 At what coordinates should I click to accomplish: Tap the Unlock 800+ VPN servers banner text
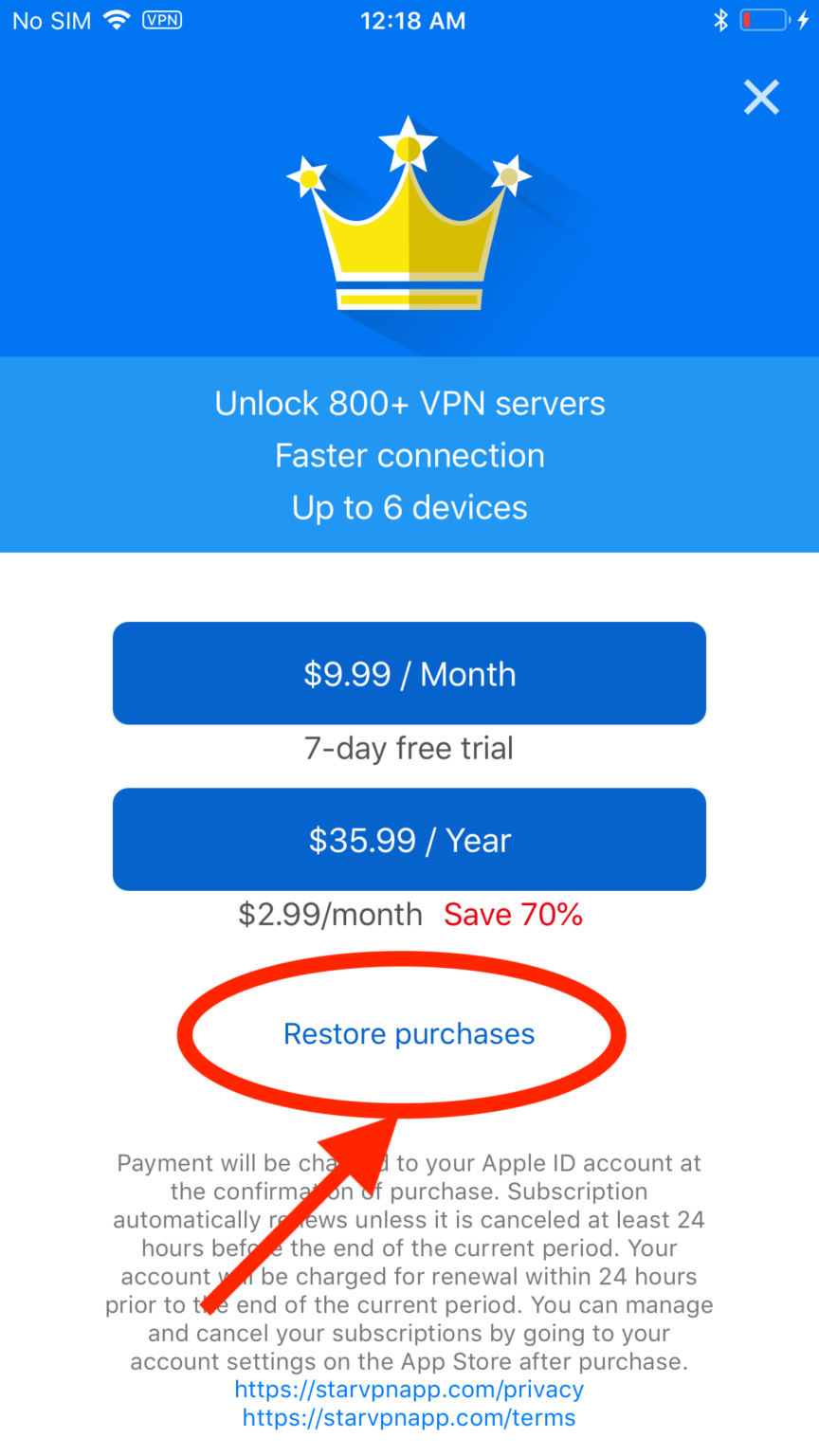[409, 403]
